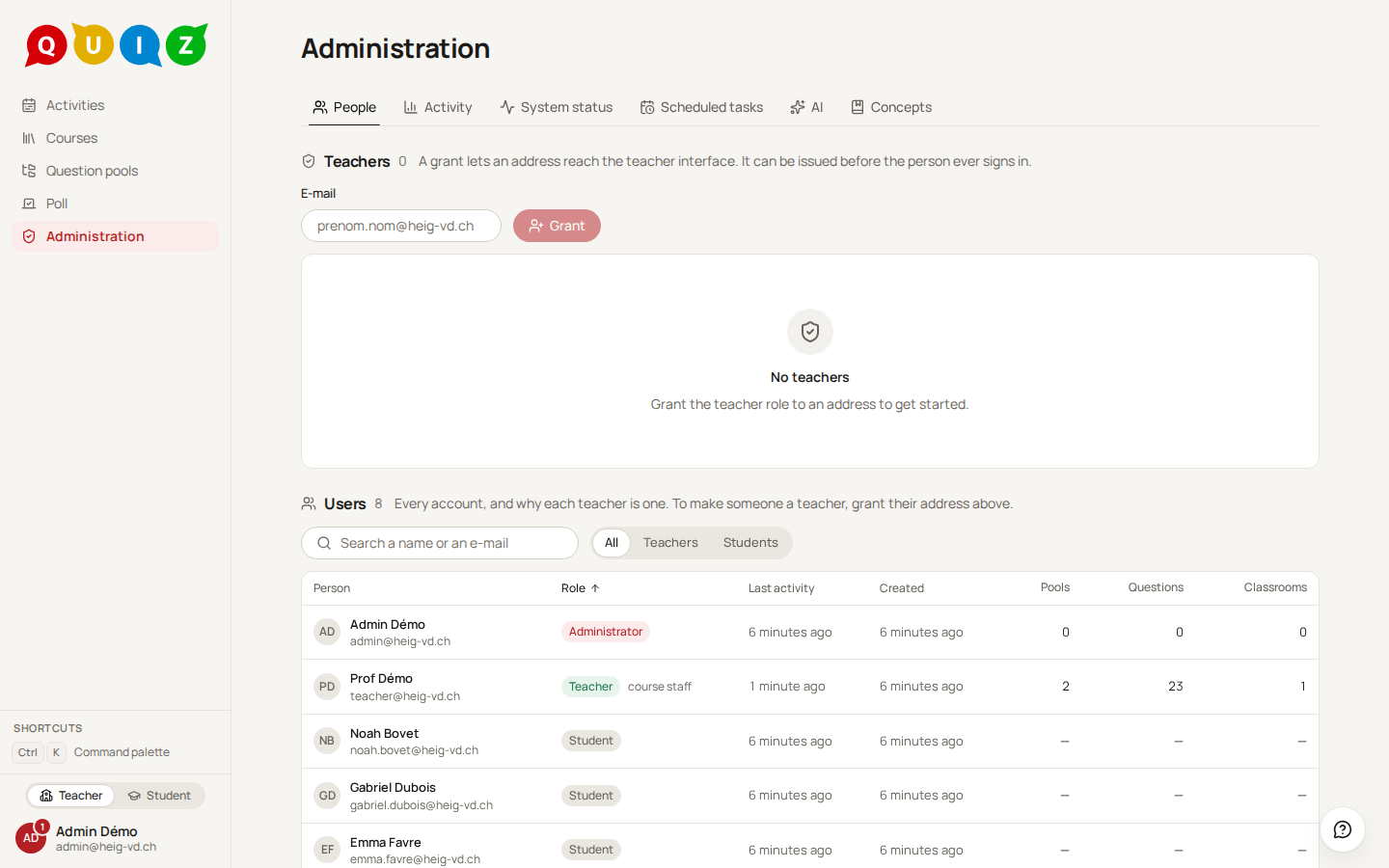Switch to Student interface mode
This screenshot has width=1389, height=868.
(x=160, y=796)
